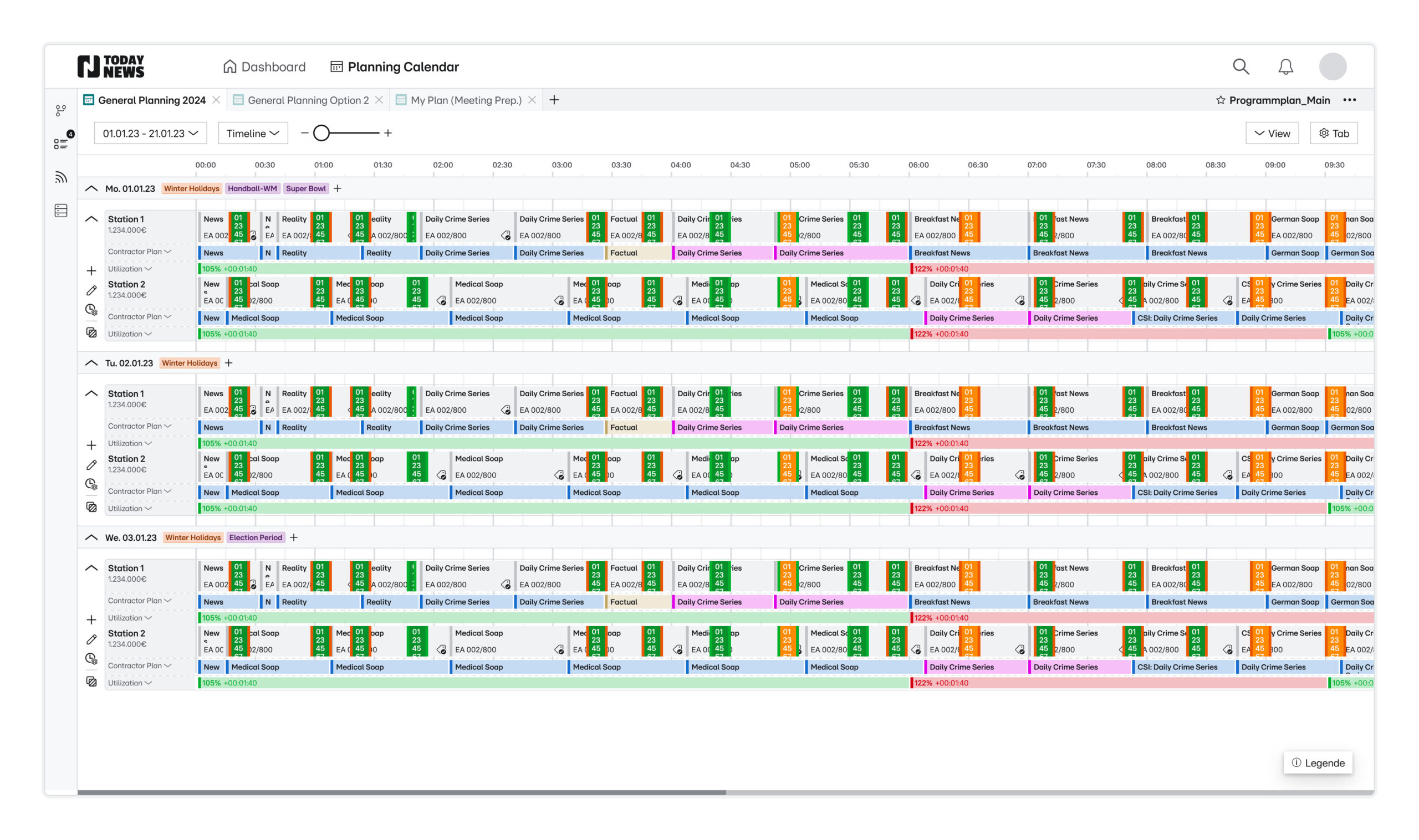Image resolution: width=1419 pixels, height=840 pixels.
Task: Add a new planning tab with plus
Action: pyautogui.click(x=554, y=100)
